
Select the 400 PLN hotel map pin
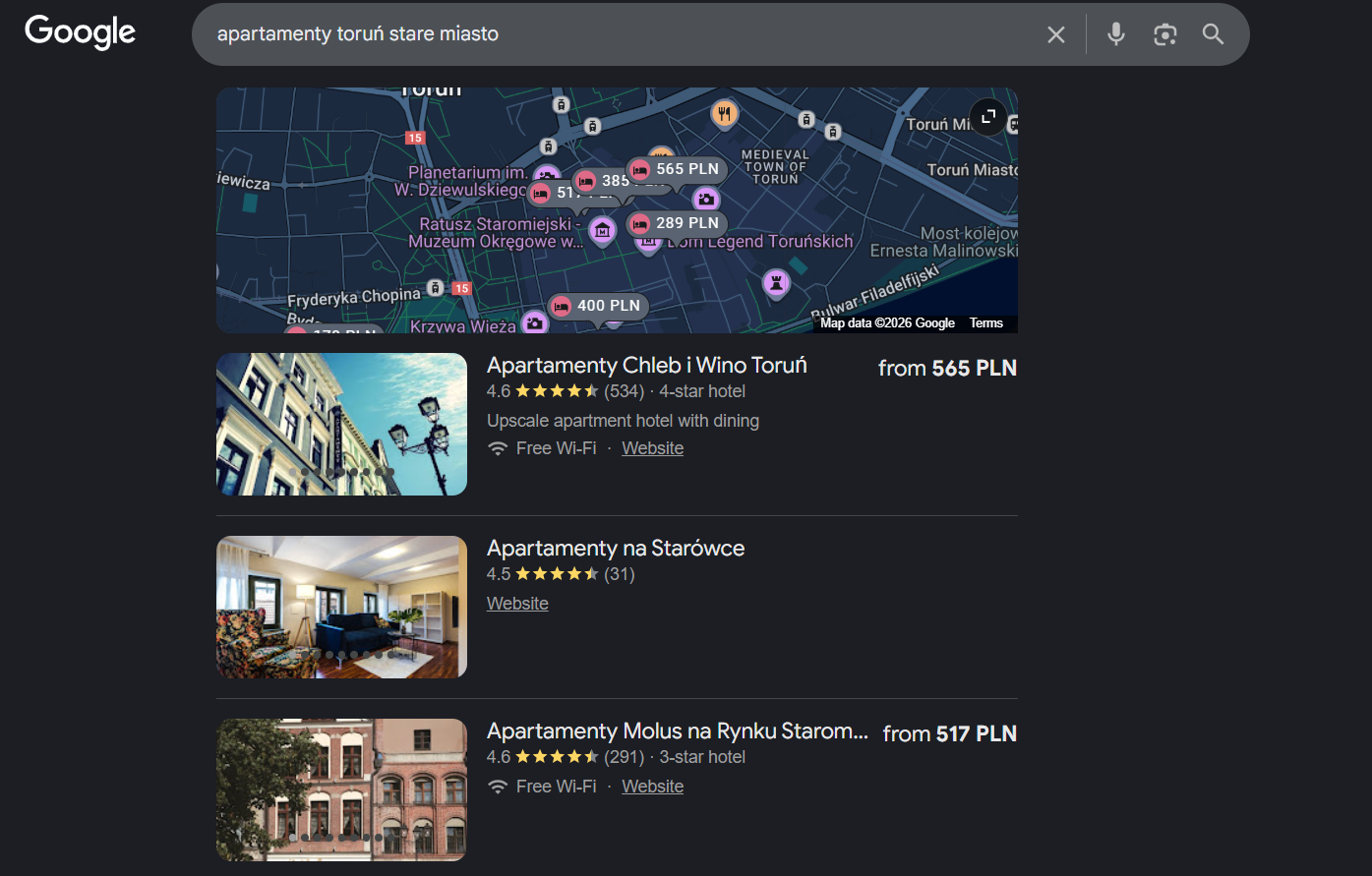tap(597, 306)
